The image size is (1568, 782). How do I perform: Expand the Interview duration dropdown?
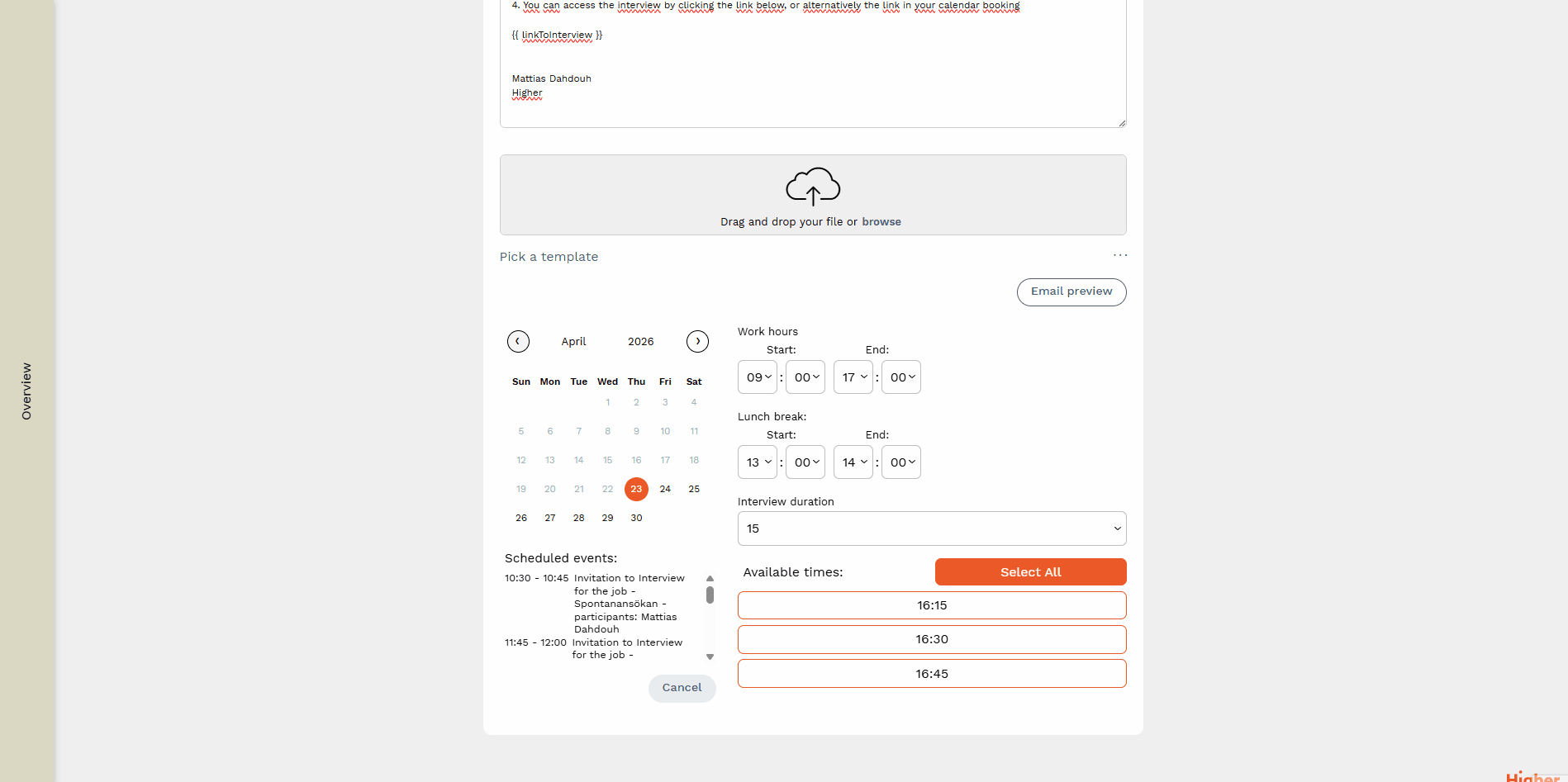pyautogui.click(x=932, y=528)
